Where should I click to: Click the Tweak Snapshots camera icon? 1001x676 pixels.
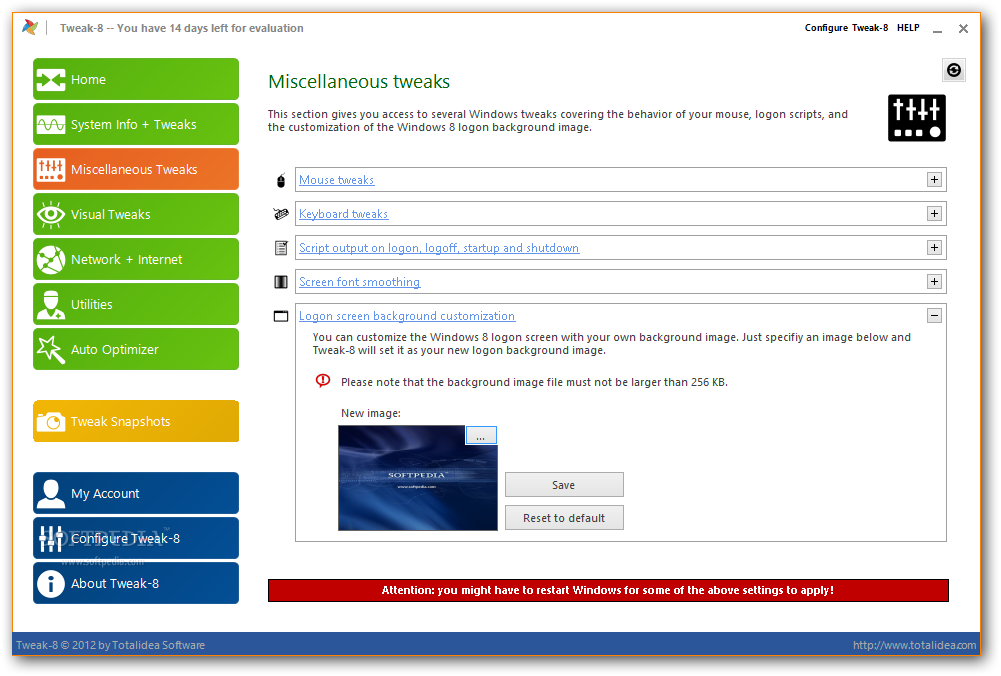(50, 421)
